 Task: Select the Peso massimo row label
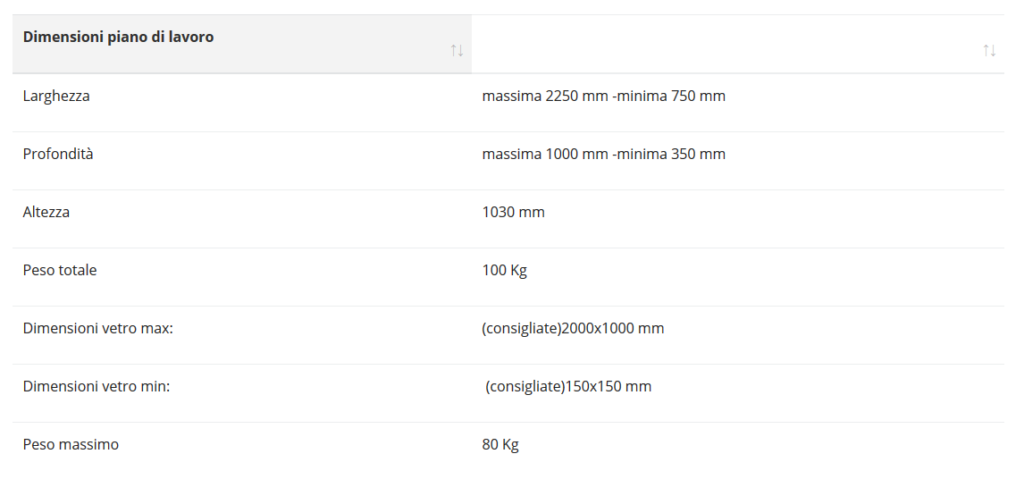pos(70,444)
